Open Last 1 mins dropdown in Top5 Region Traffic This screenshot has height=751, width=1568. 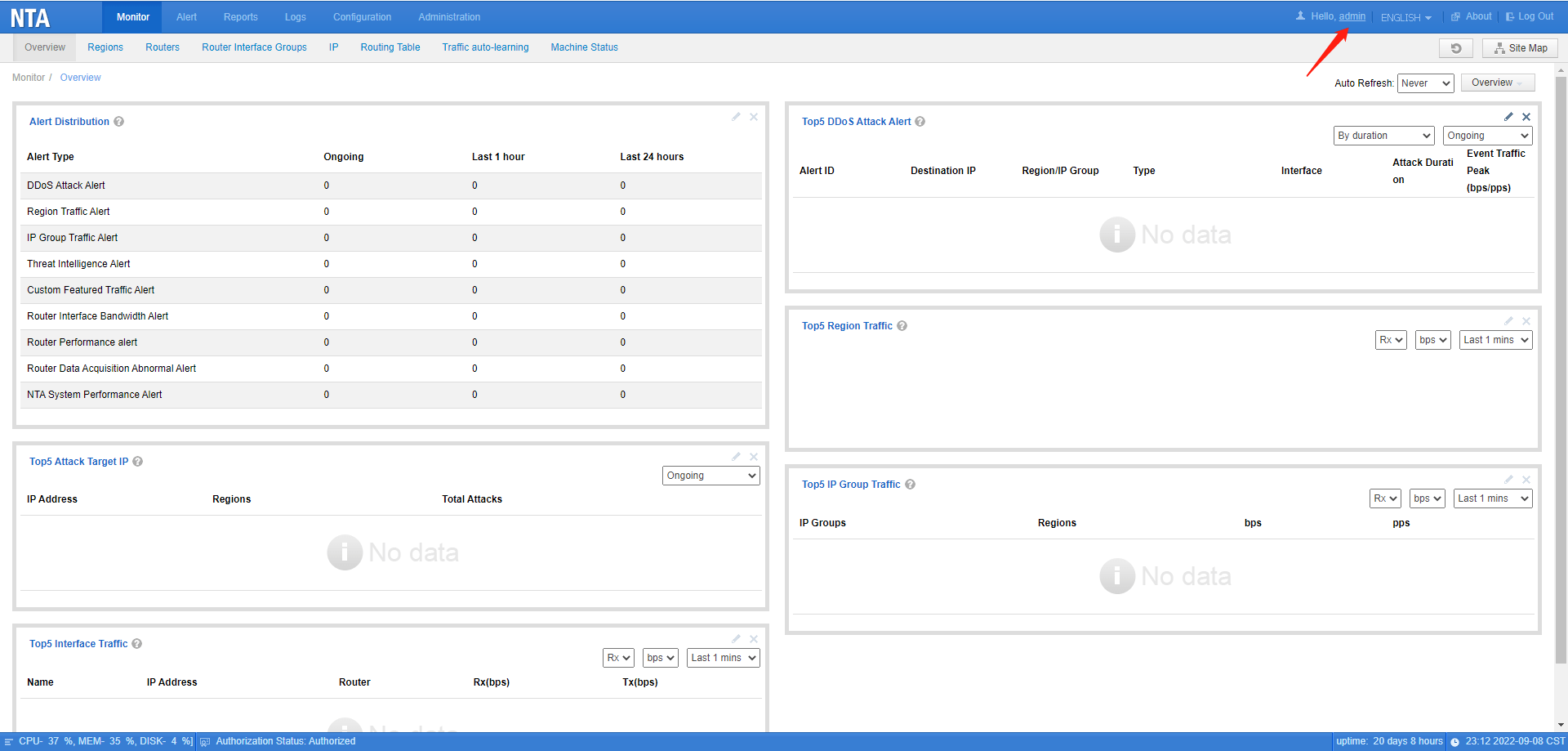pos(1496,340)
